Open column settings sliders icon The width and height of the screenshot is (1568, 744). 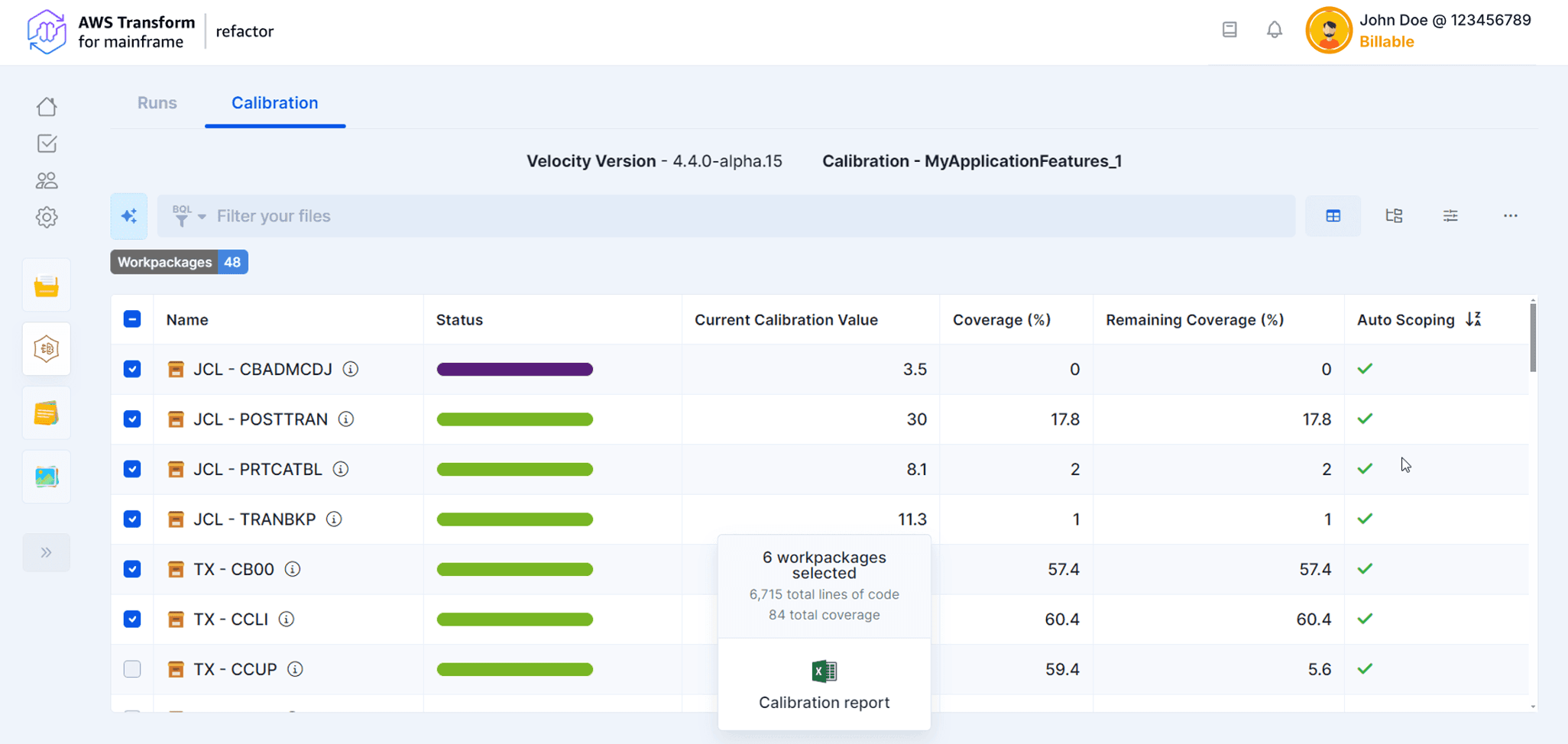coord(1450,216)
